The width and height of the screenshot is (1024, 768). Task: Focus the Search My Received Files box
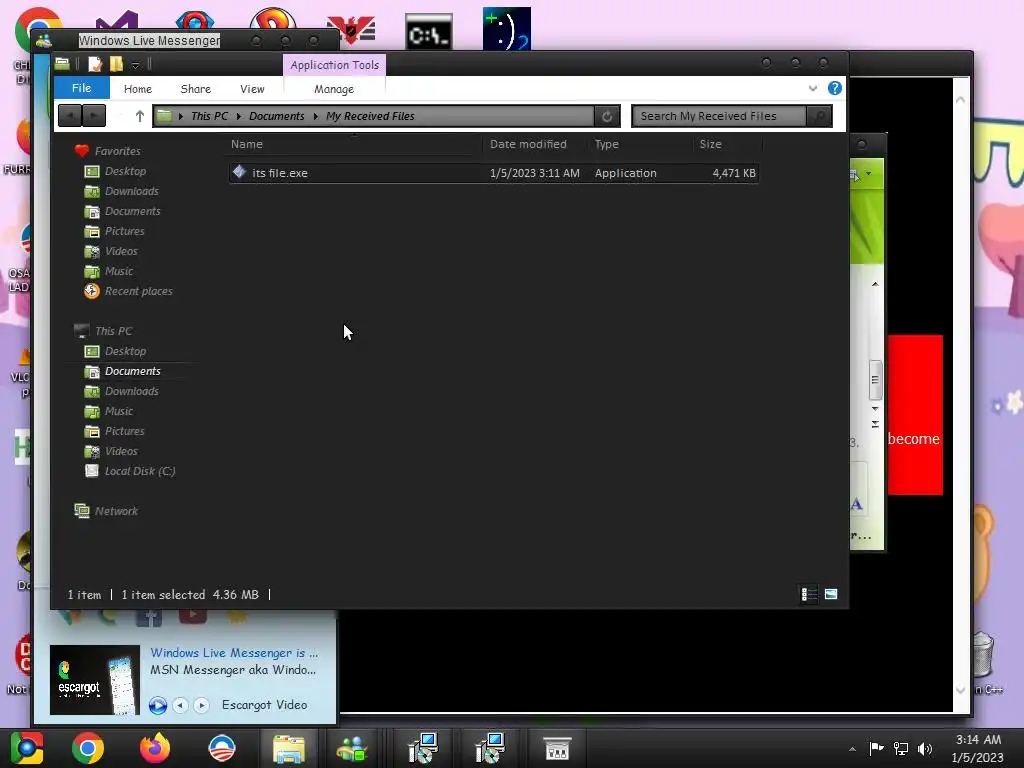pyautogui.click(x=720, y=116)
